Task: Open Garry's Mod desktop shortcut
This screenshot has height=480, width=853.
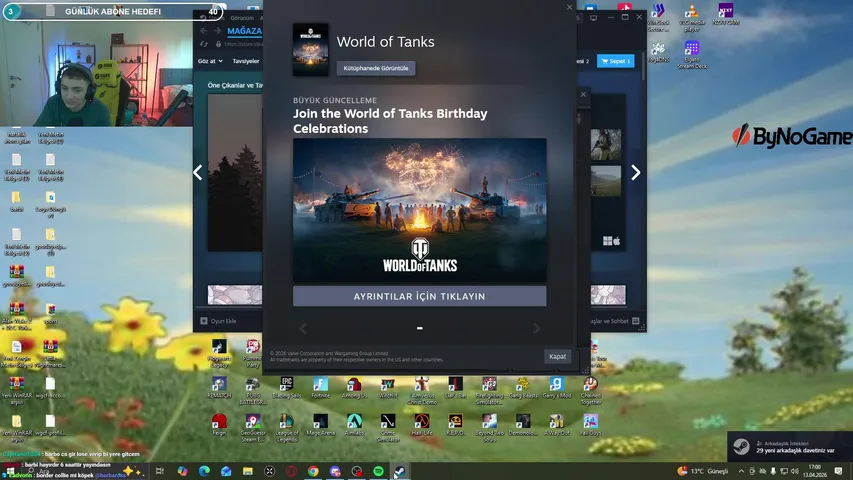Action: pos(557,388)
